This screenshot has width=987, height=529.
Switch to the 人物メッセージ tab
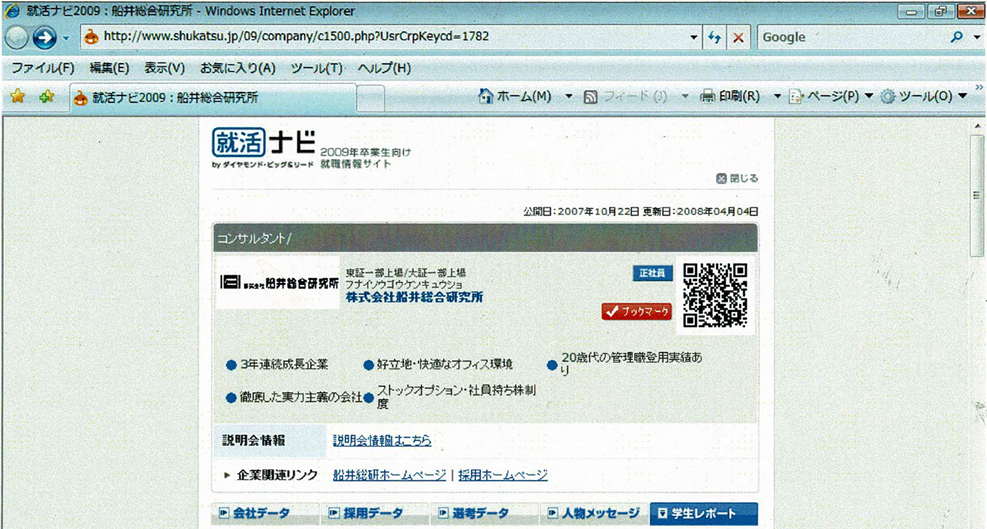click(x=594, y=513)
